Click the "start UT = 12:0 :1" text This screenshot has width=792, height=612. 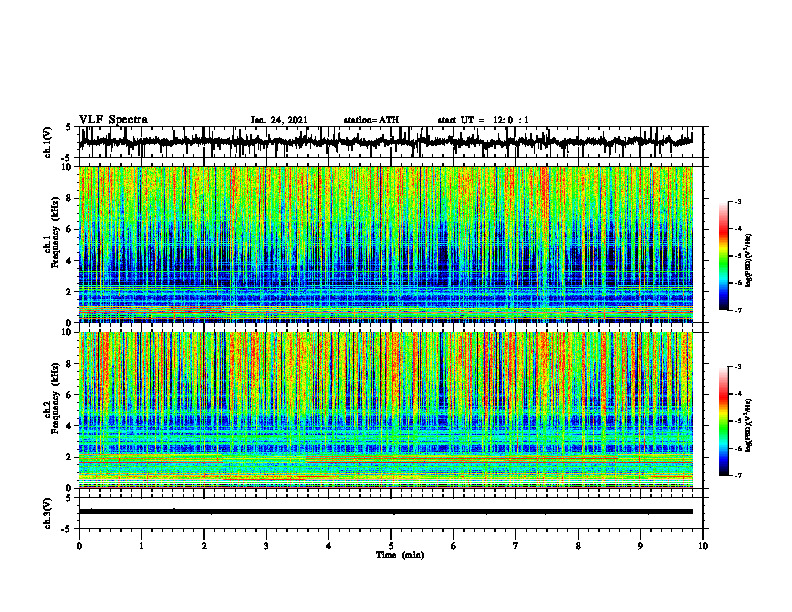pyautogui.click(x=483, y=120)
